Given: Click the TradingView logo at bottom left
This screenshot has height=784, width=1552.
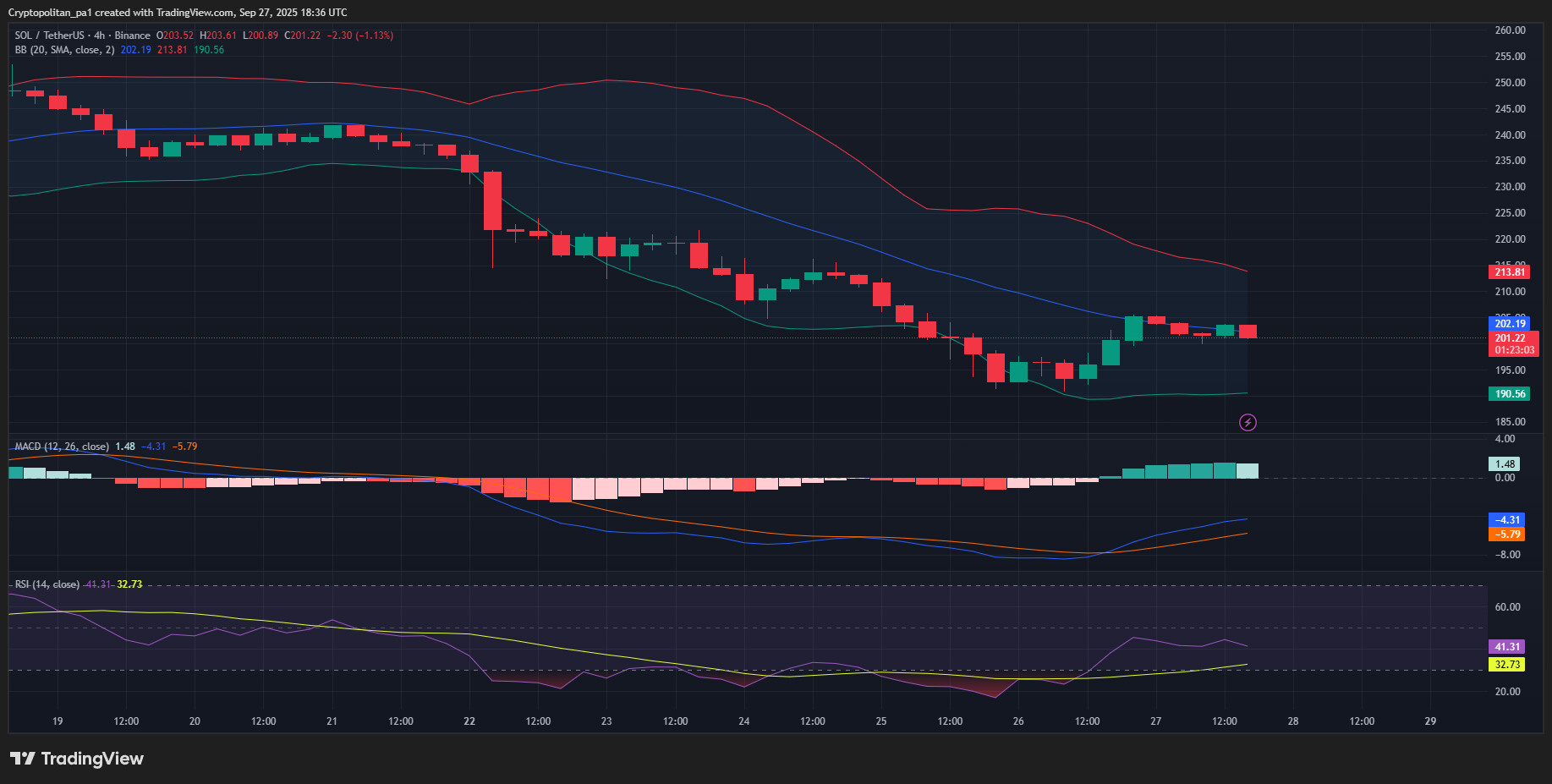Looking at the screenshot, I should [x=77, y=759].
